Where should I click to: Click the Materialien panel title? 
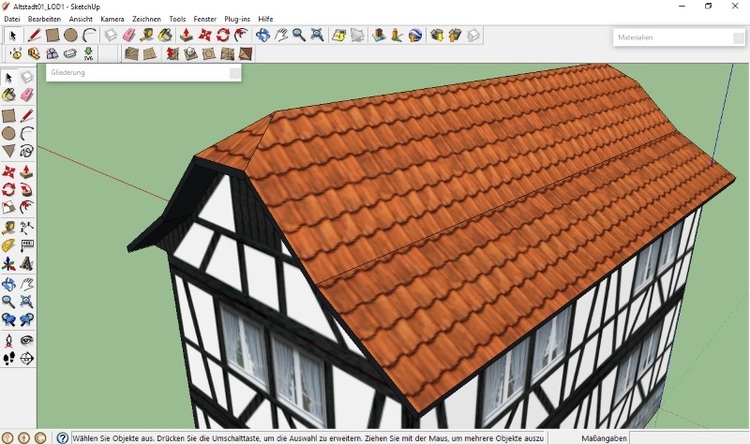pos(635,37)
